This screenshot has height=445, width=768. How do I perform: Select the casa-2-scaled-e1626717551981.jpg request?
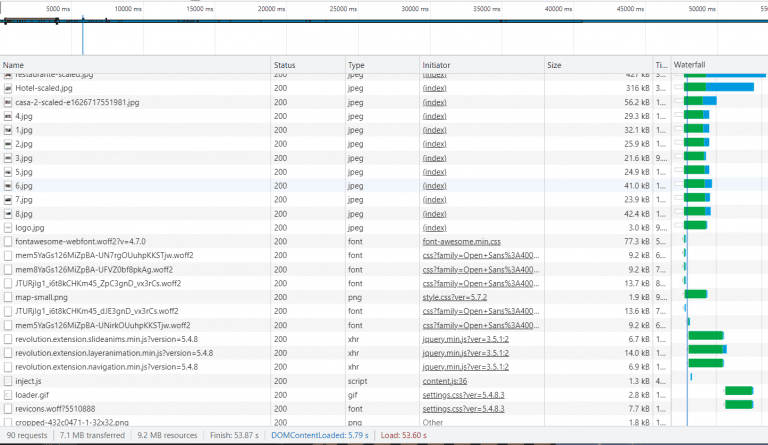pyautogui.click(x=77, y=102)
